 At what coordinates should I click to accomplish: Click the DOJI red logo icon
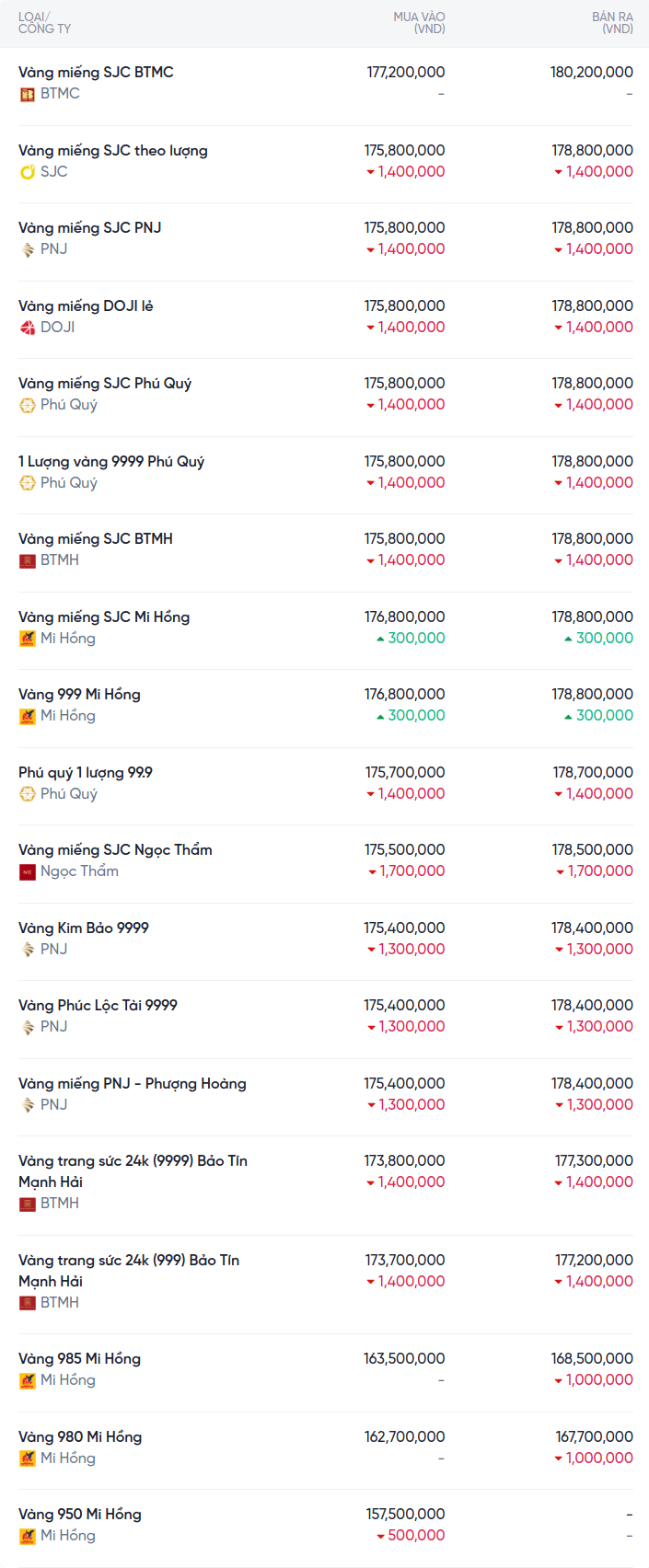coord(28,328)
